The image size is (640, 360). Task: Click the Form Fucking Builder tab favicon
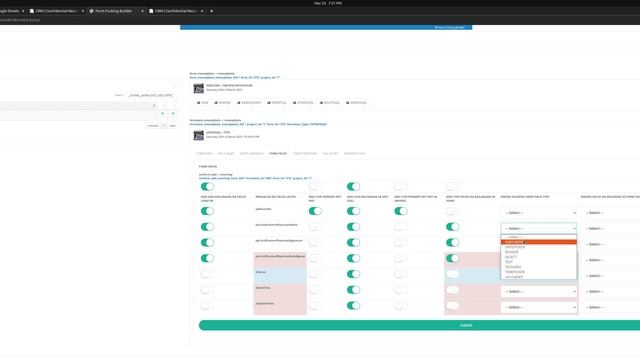tap(91, 11)
